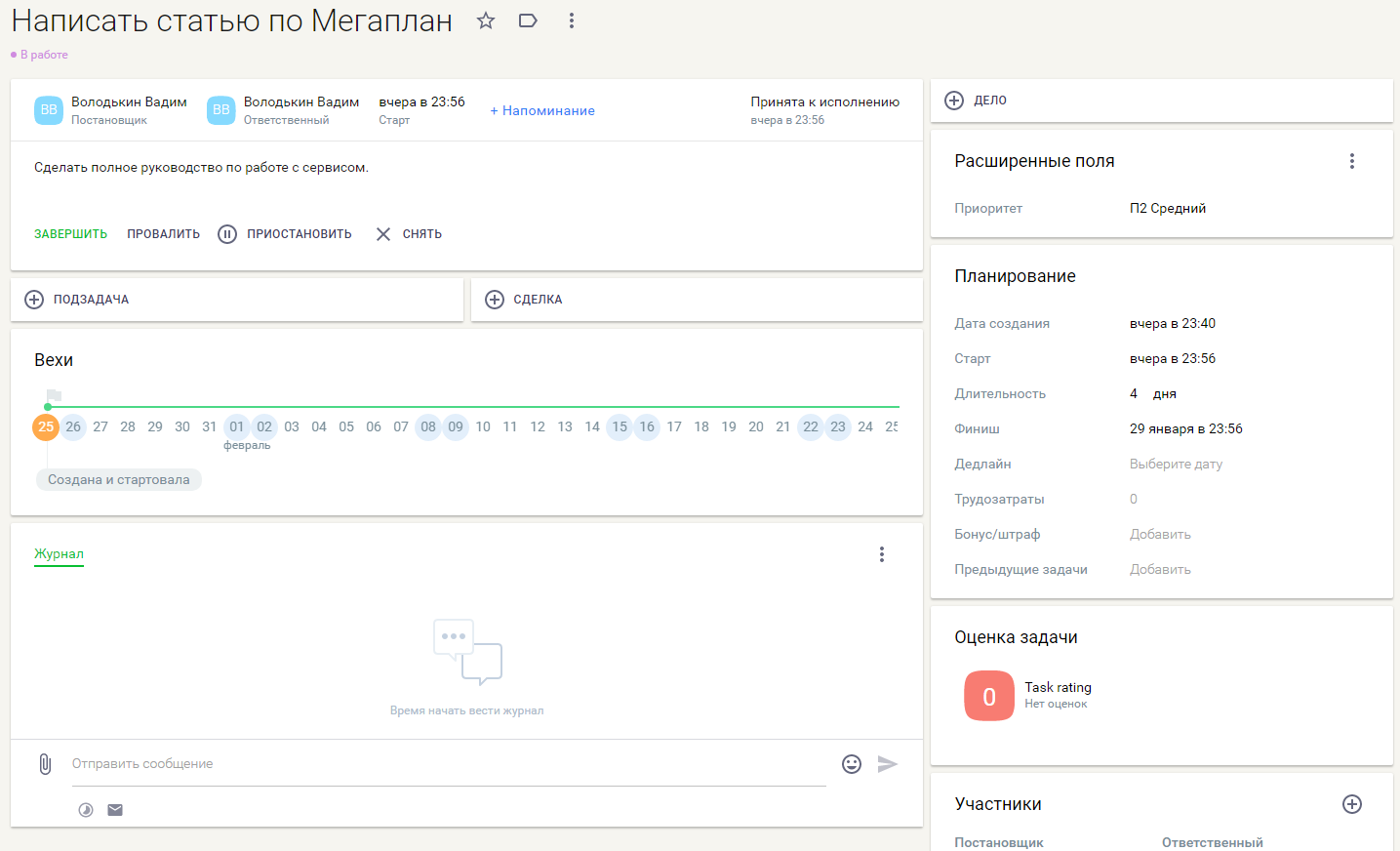Select date 23 on the Вехи timeline
Viewport: 1400px width, 851px height.
(838, 427)
